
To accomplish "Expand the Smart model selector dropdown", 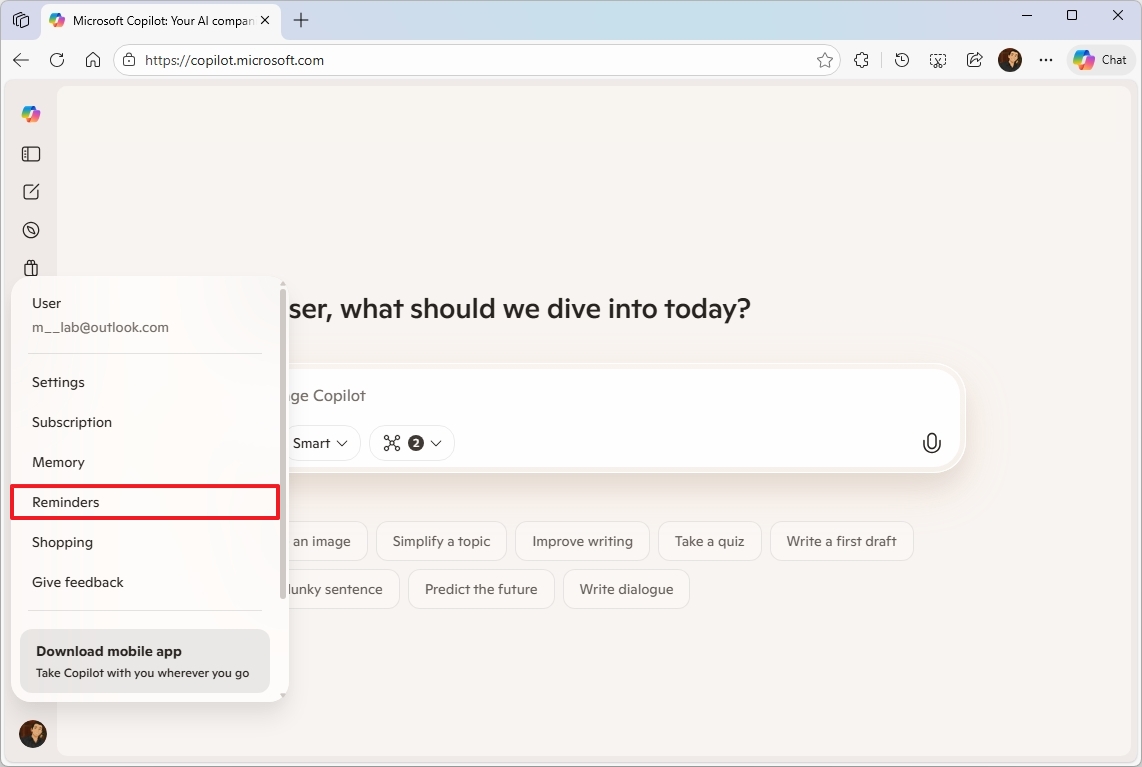I will [321, 442].
